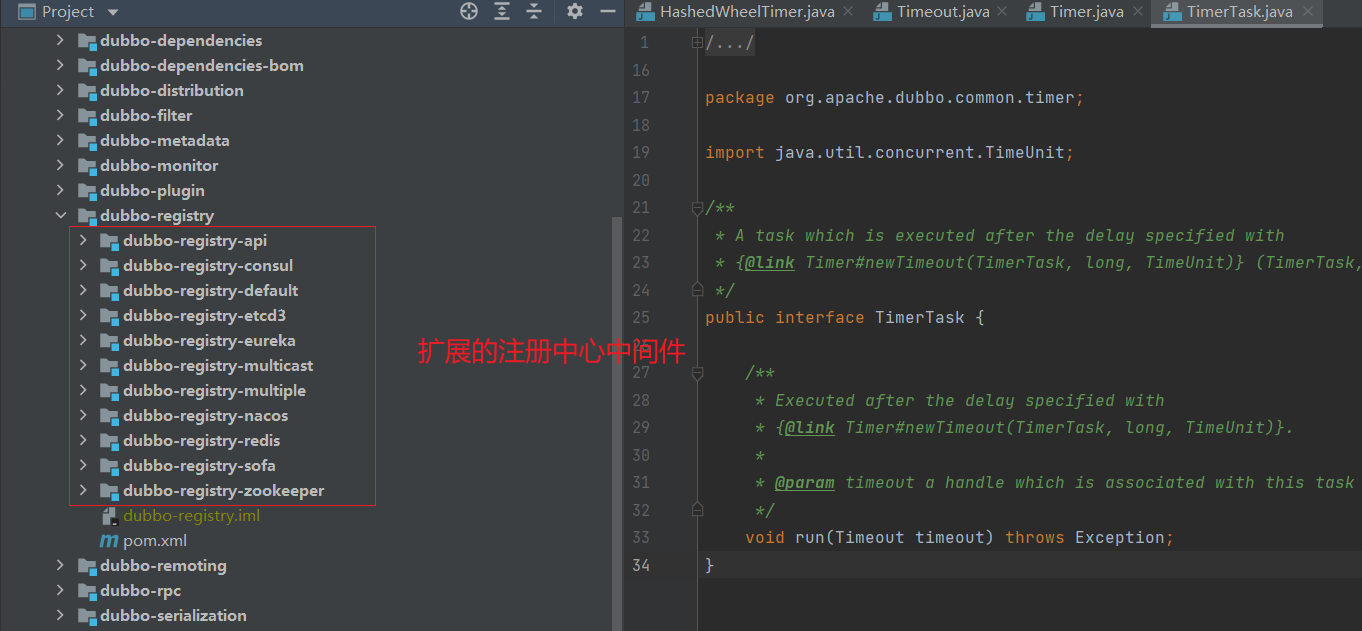Image resolution: width=1362 pixels, height=631 pixels.
Task: Select dubbo-remoting in the project tree
Action: 163,565
